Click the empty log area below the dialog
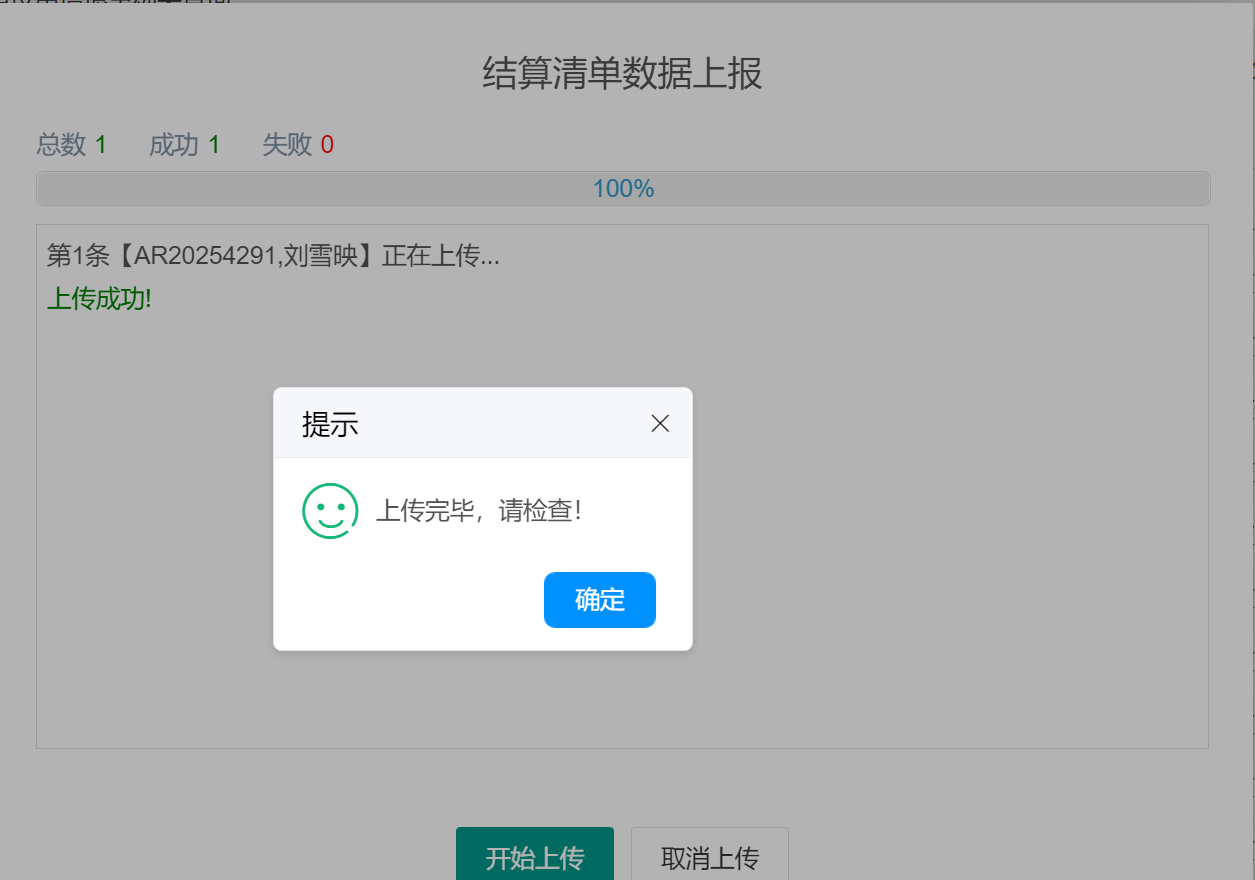This screenshot has width=1255, height=880. click(622, 700)
